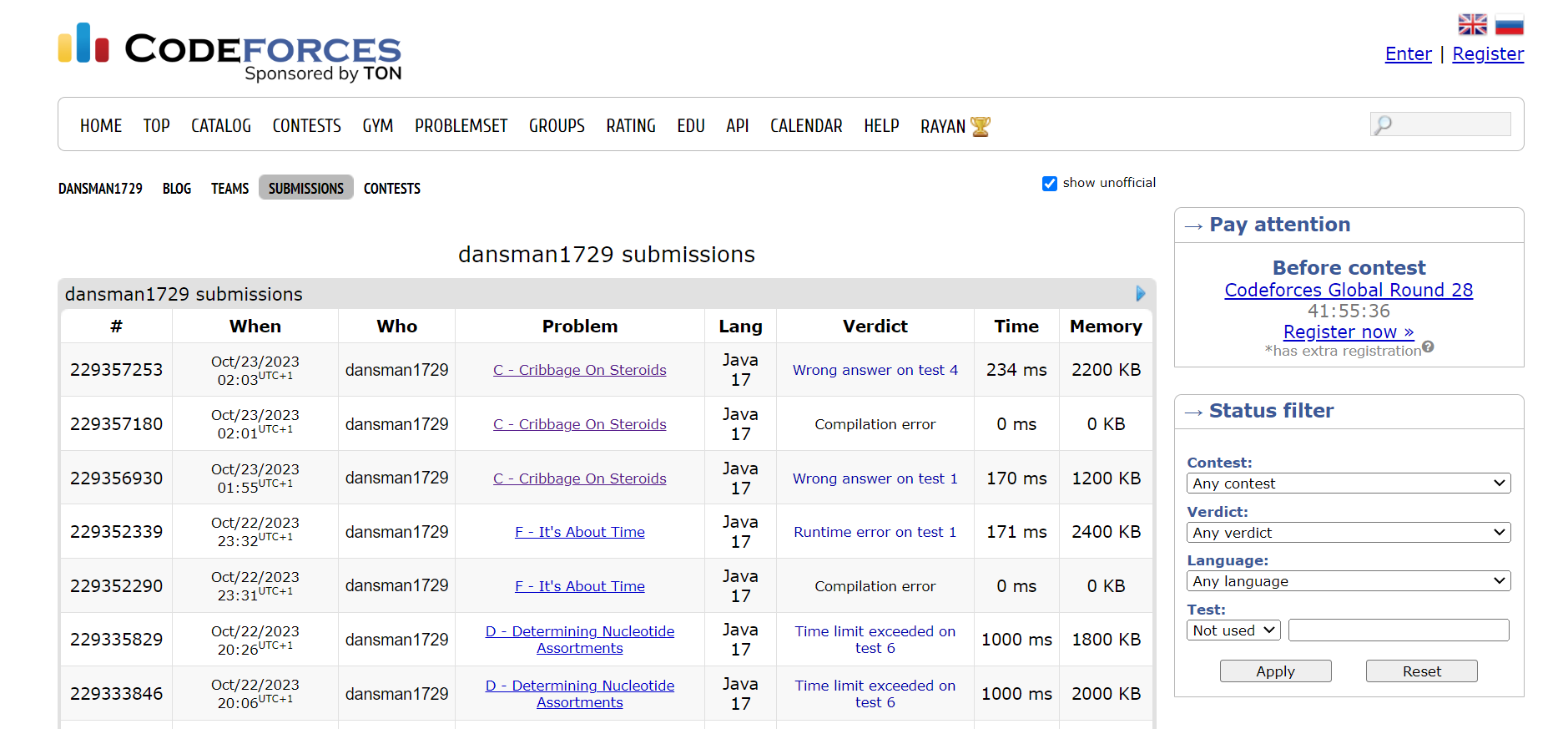This screenshot has width=1568, height=729.
Task: Open the HOME menu item
Action: pyautogui.click(x=101, y=126)
